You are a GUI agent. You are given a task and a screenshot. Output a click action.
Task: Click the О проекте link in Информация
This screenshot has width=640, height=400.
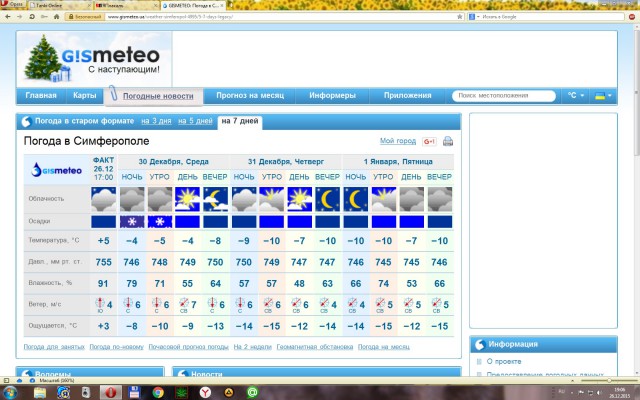click(x=504, y=361)
